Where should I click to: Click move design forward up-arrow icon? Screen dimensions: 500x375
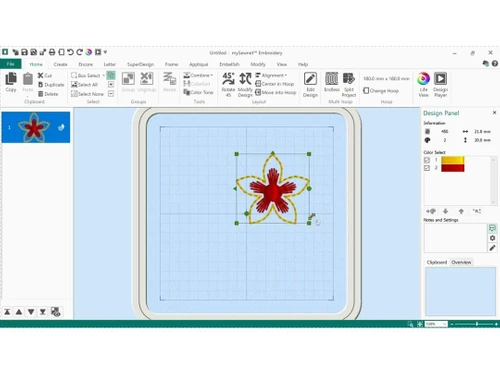[19, 312]
